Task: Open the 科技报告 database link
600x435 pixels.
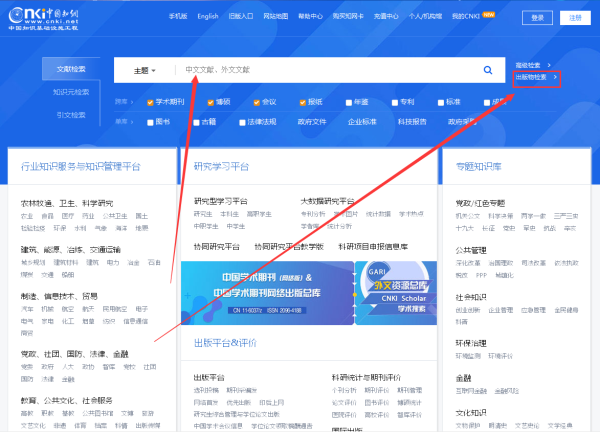Action: (412, 122)
